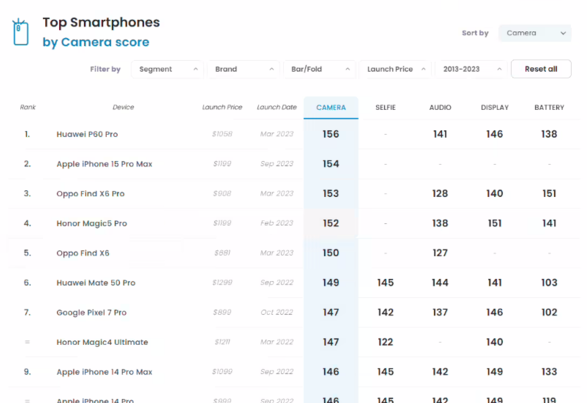
Task: Open the Apple iPhone 14 Pro Max link
Action: click(104, 372)
